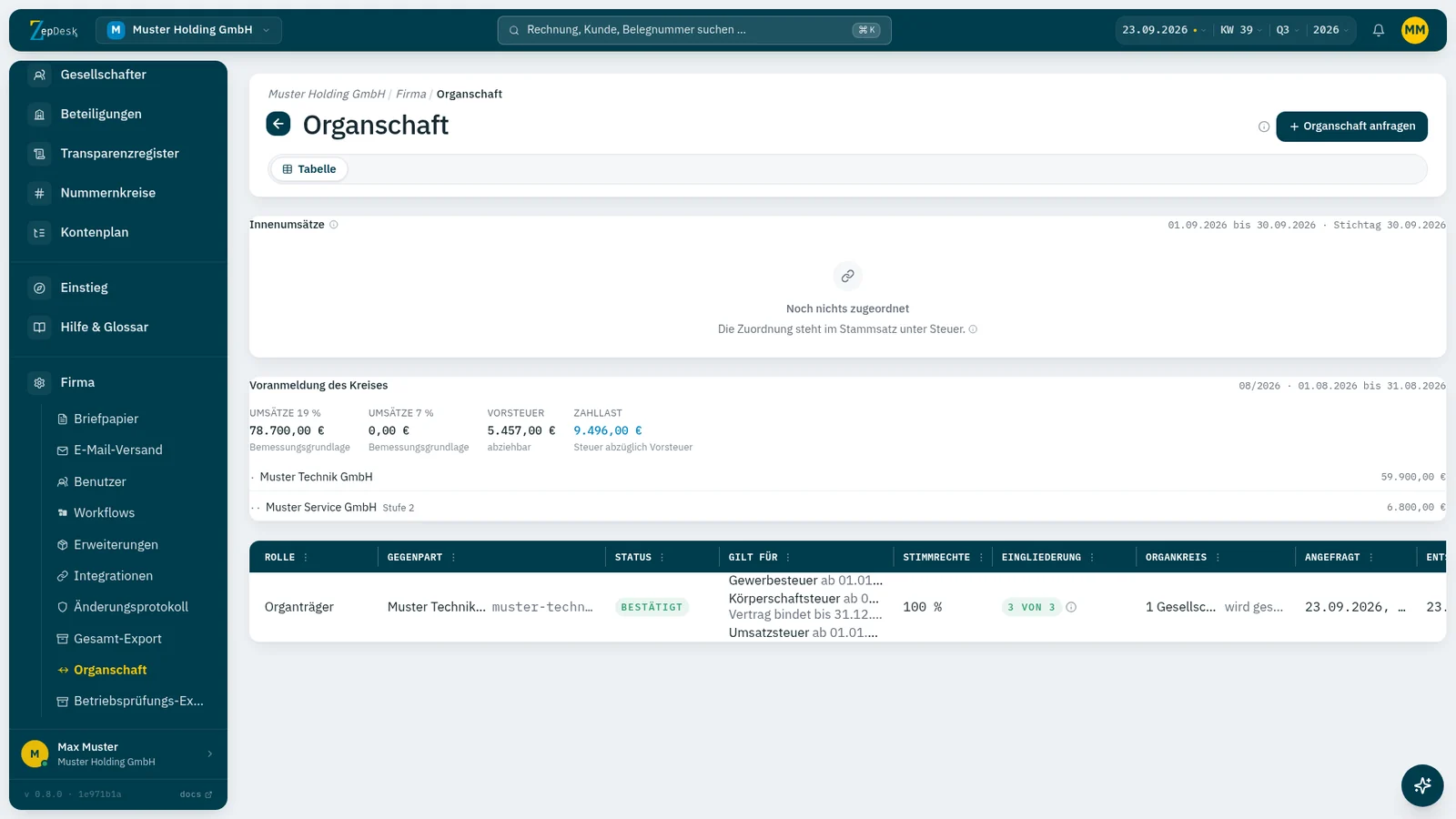The image size is (1456, 819).
Task: Open Gesellschafter in the sidebar
Action: (118, 75)
